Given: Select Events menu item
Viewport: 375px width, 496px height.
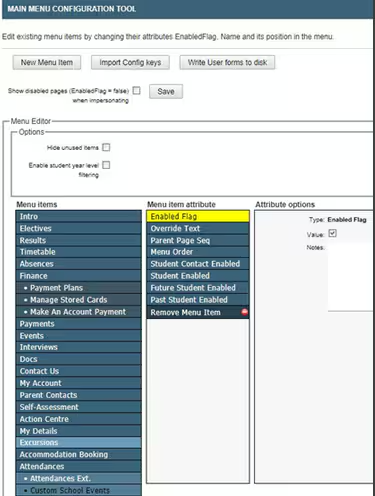Looking at the screenshot, I should click(x=79, y=336).
